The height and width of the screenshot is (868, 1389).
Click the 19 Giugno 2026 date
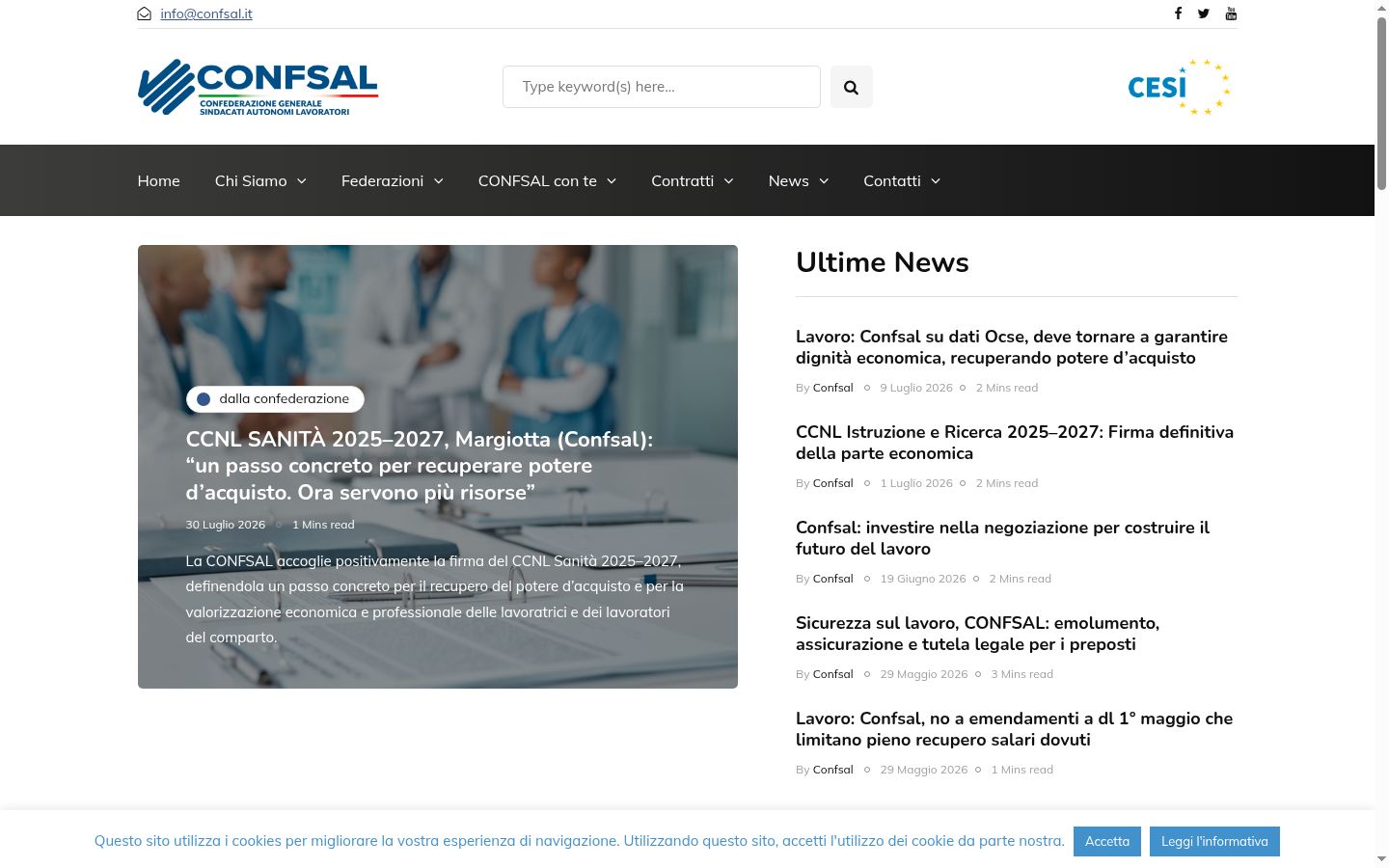pyautogui.click(x=923, y=579)
